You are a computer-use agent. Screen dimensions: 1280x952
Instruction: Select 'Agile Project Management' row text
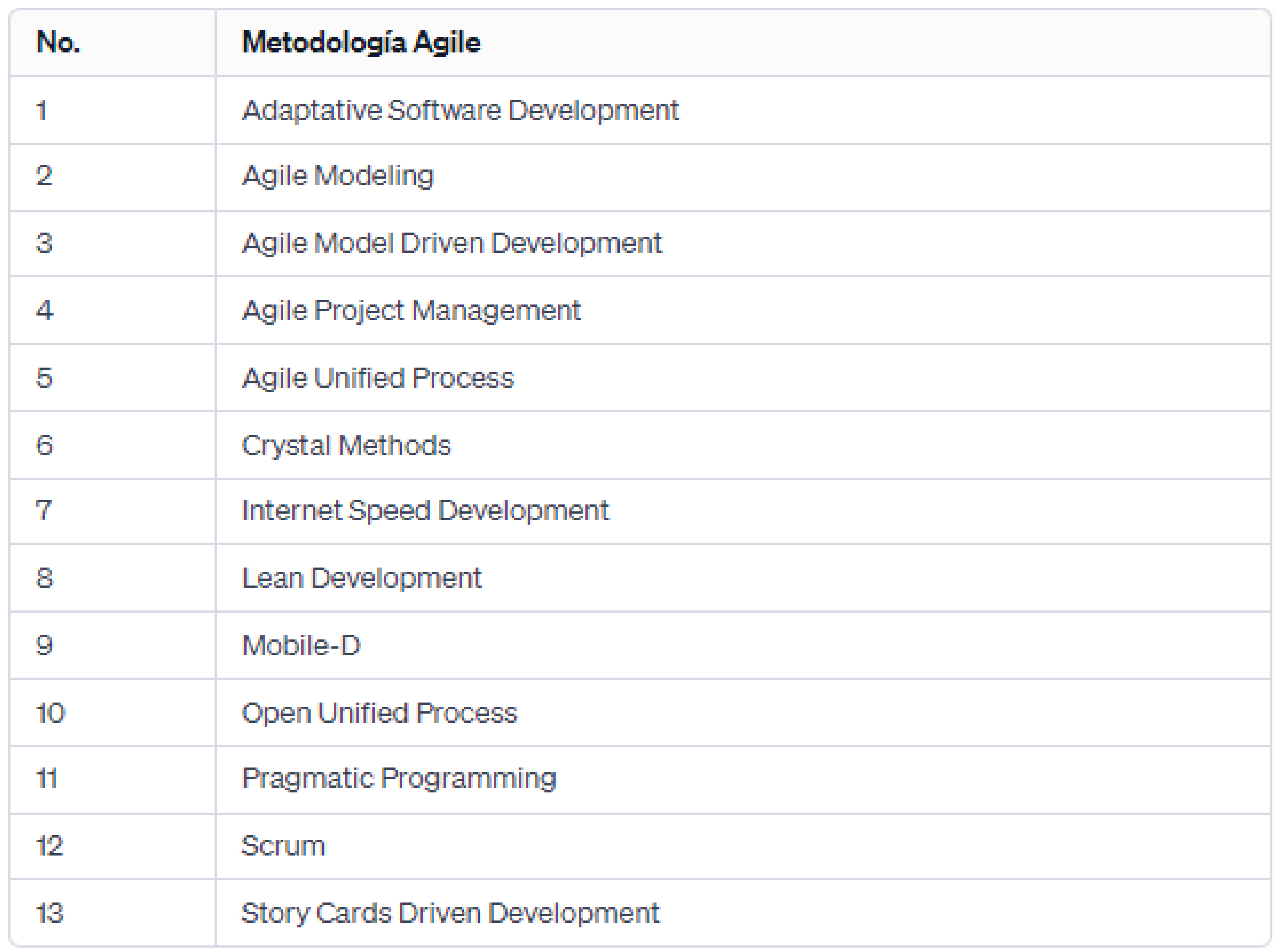pyautogui.click(x=411, y=311)
